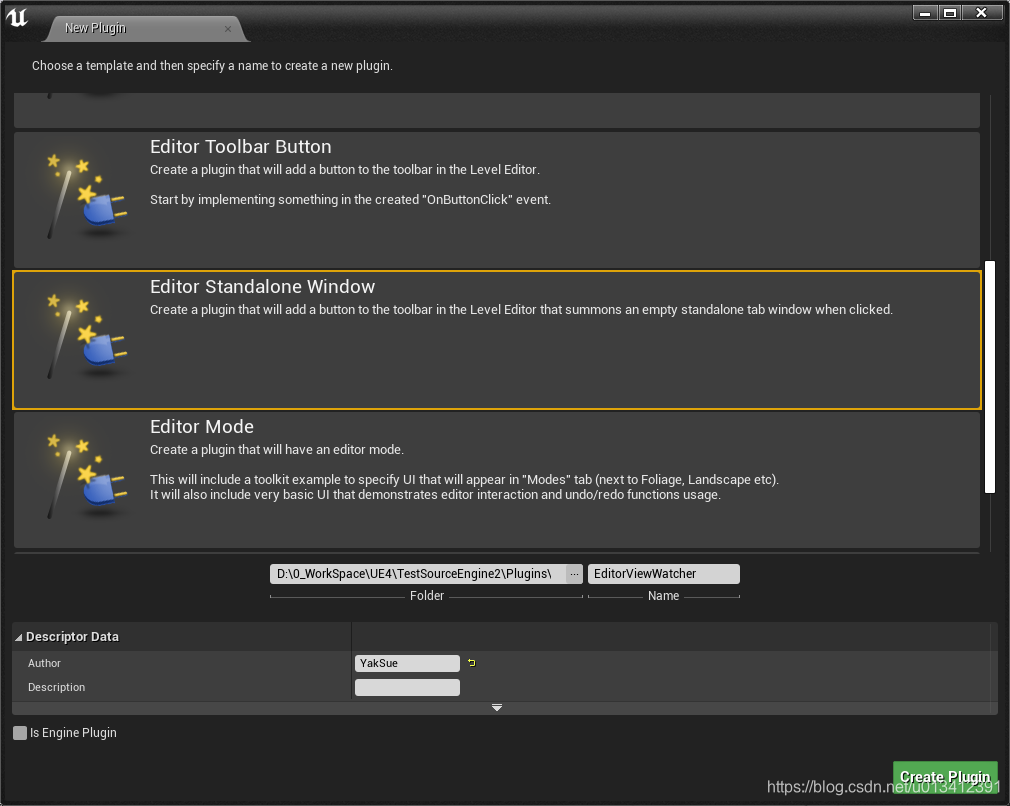Click the Author field containing YakSue
The width and height of the screenshot is (1010, 806).
[x=407, y=662]
